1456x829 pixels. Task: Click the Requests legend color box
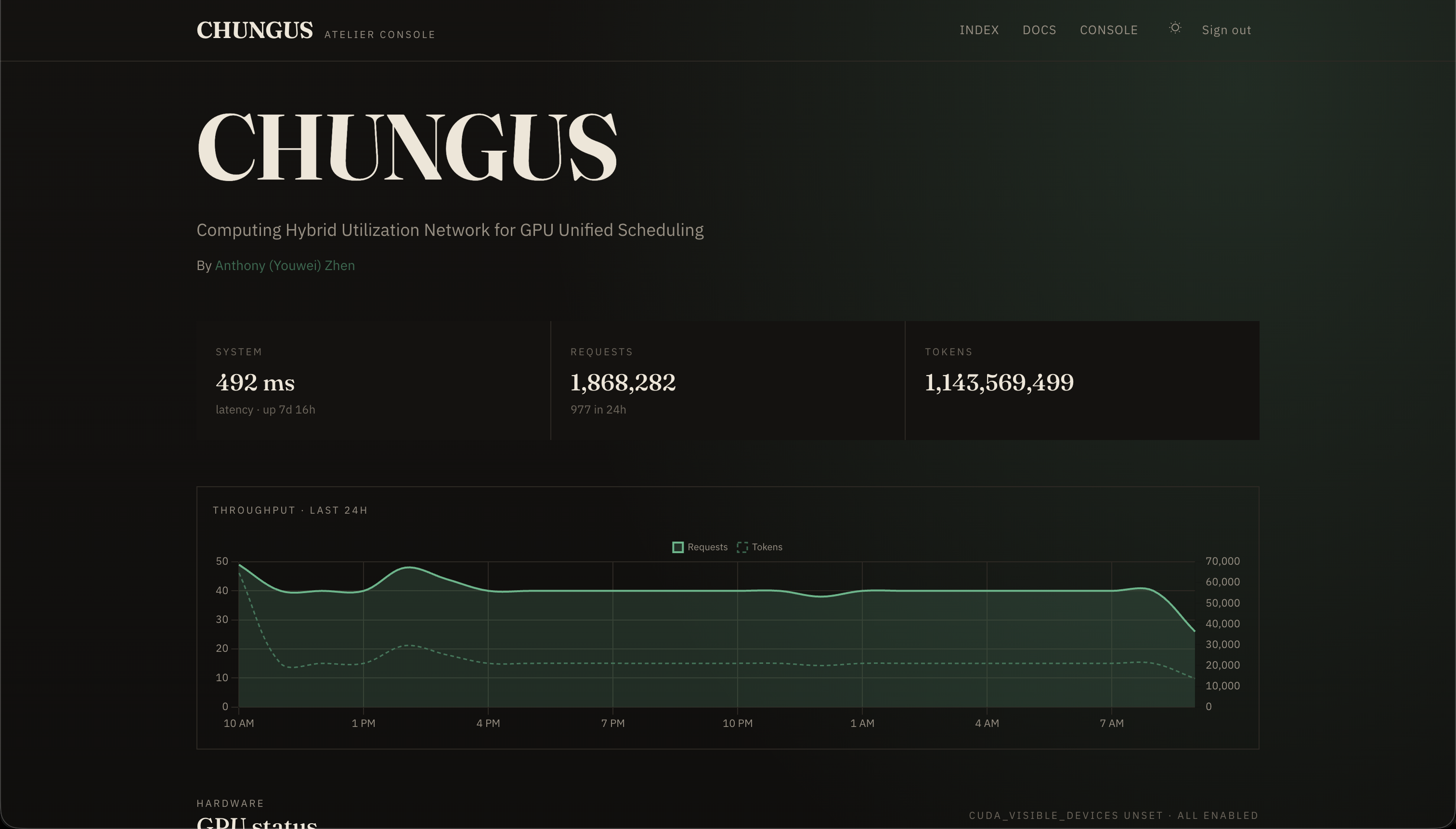[x=677, y=547]
